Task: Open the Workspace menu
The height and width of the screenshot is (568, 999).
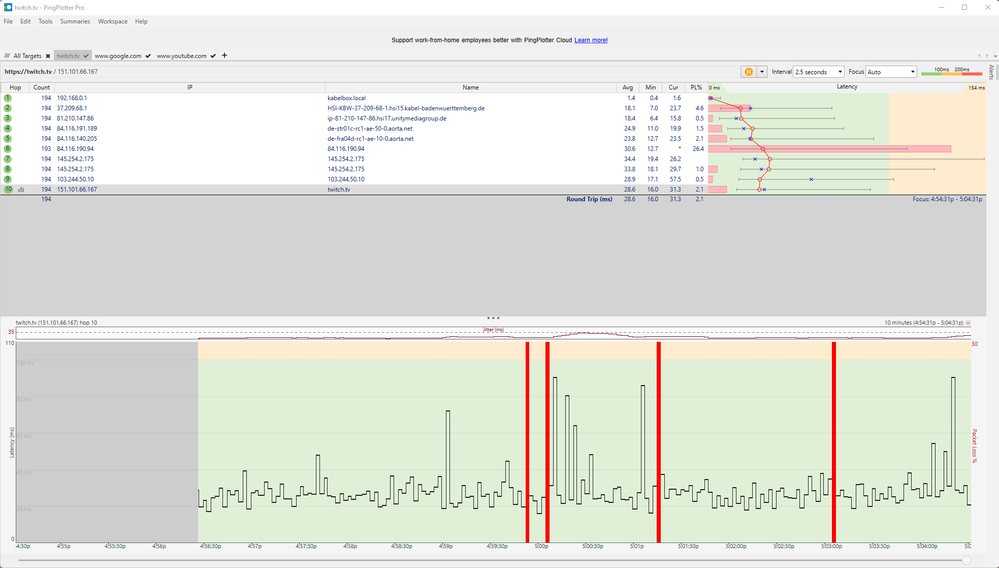Action: [113, 21]
